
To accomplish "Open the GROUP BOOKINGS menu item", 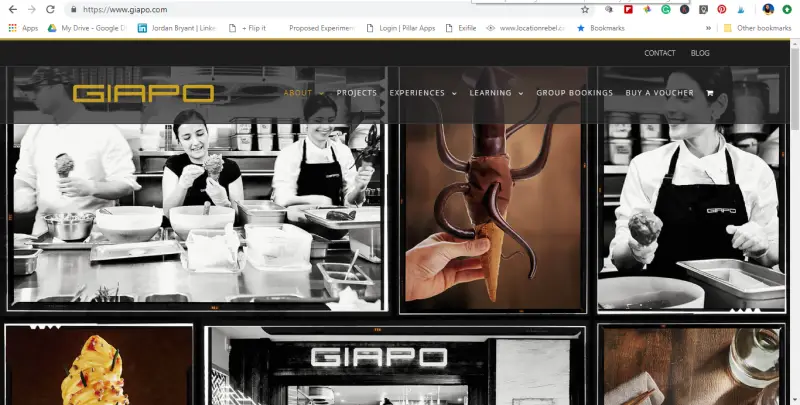I will 574,93.
